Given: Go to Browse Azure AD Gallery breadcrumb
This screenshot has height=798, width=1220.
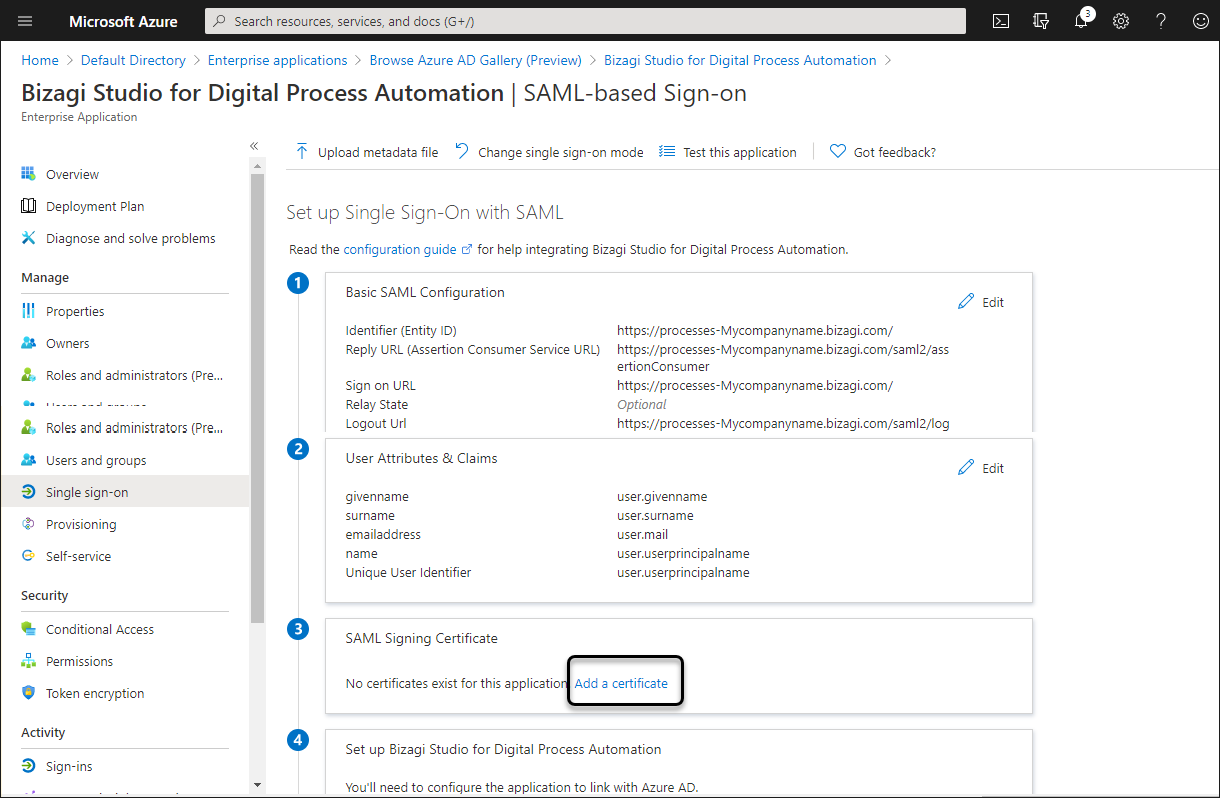Looking at the screenshot, I should tap(476, 60).
